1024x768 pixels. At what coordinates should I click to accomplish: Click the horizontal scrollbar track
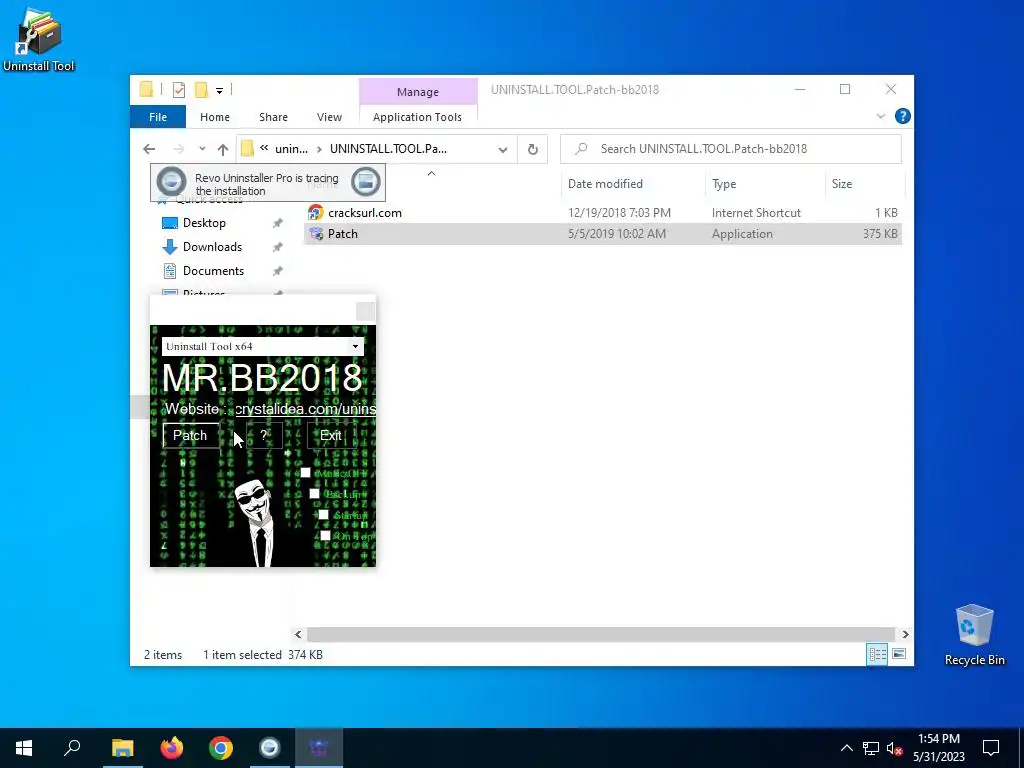pos(600,634)
